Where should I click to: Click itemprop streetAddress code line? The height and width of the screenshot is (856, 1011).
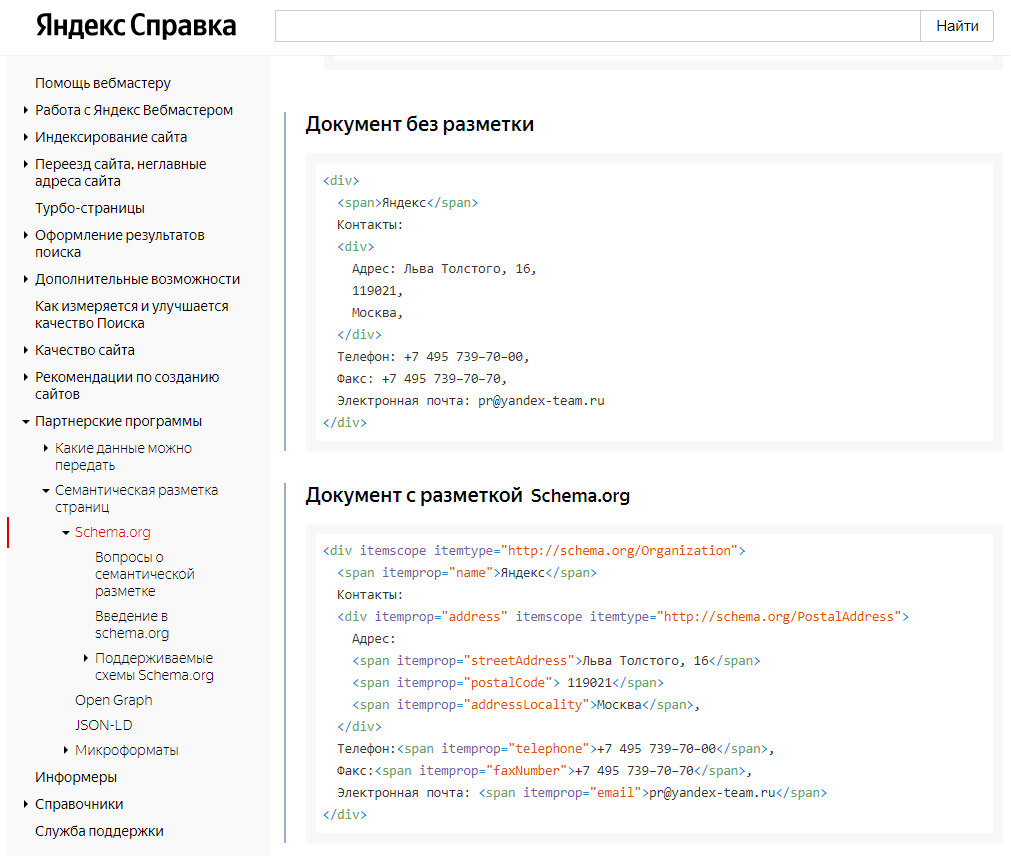pyautogui.click(x=556, y=661)
